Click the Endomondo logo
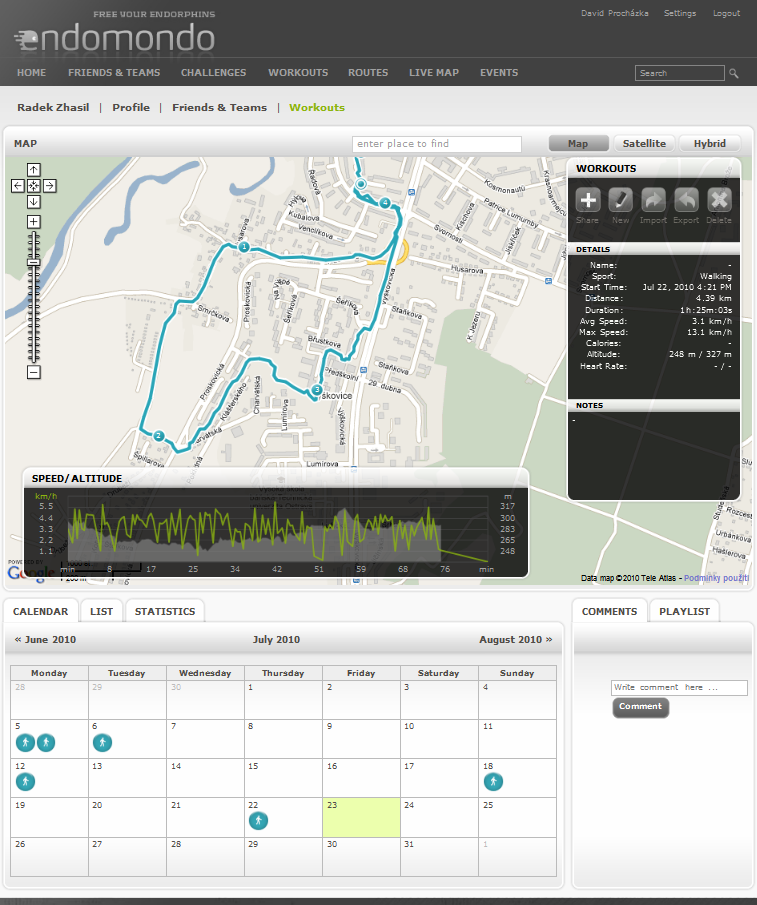This screenshot has height=905, width=757. (x=114, y=38)
